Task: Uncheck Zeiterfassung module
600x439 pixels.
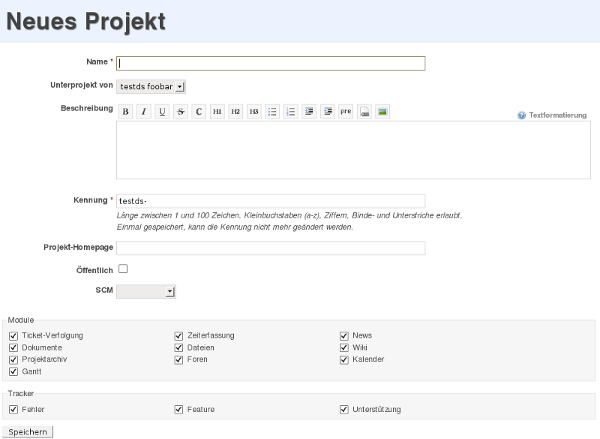Action: [x=179, y=336]
